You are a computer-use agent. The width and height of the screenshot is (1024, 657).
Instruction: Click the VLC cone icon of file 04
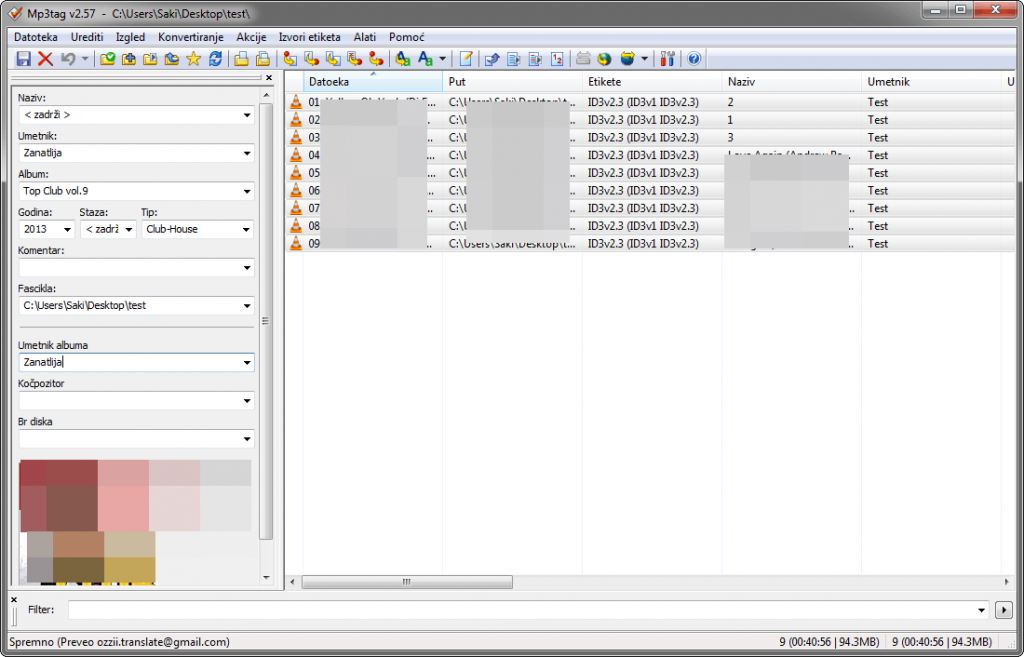tap(296, 155)
